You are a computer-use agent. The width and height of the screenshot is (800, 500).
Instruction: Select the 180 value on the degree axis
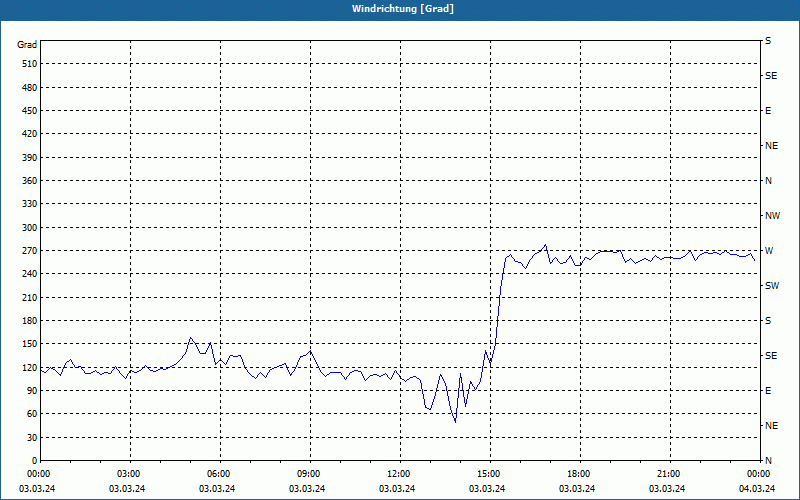[x=30, y=321]
